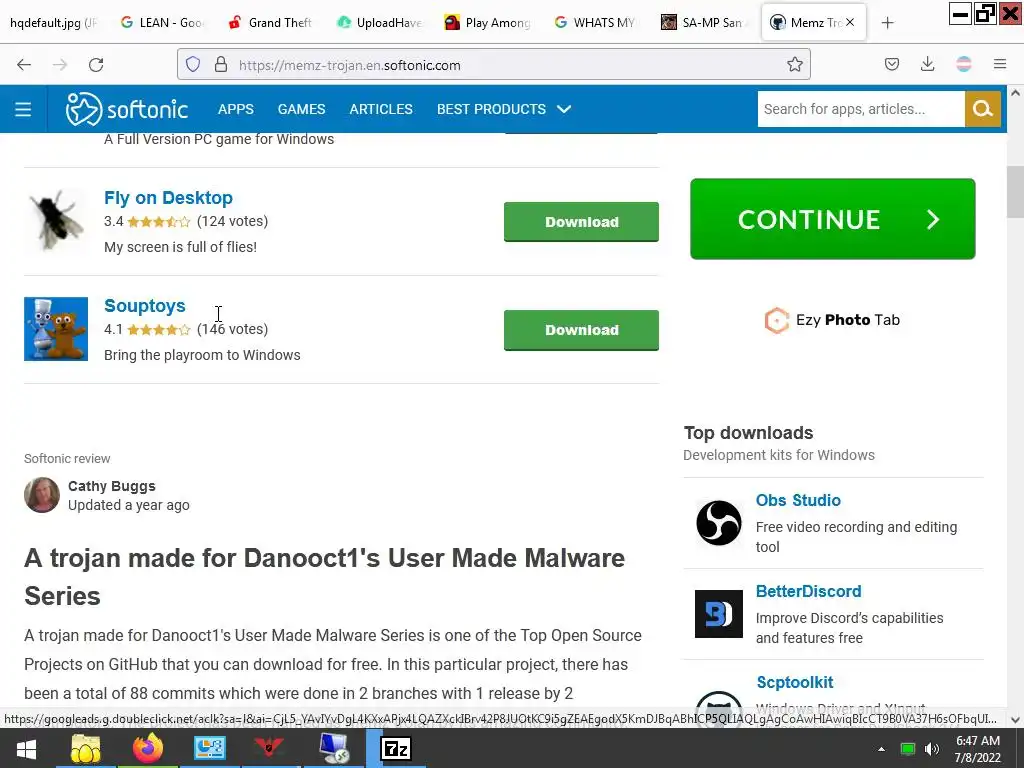The width and height of the screenshot is (1024, 768).
Task: Click the padlock site info icon
Action: click(221, 64)
